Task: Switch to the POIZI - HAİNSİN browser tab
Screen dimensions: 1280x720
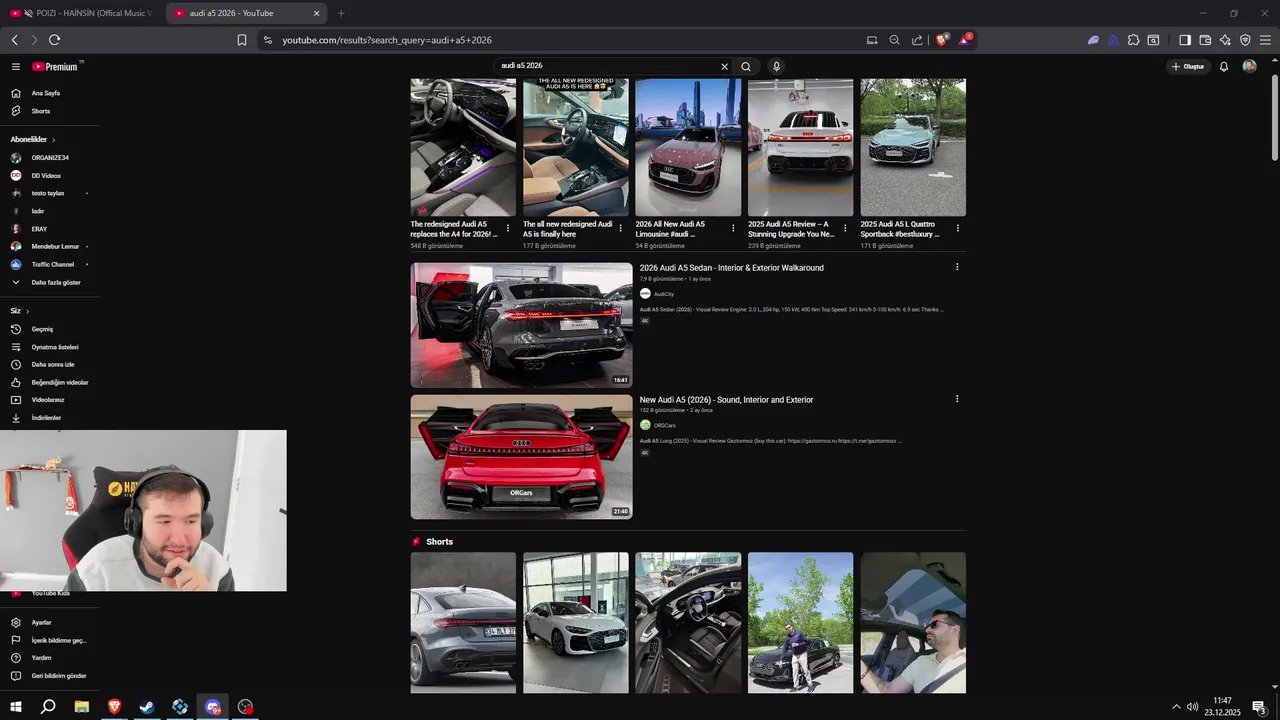Action: (80, 13)
